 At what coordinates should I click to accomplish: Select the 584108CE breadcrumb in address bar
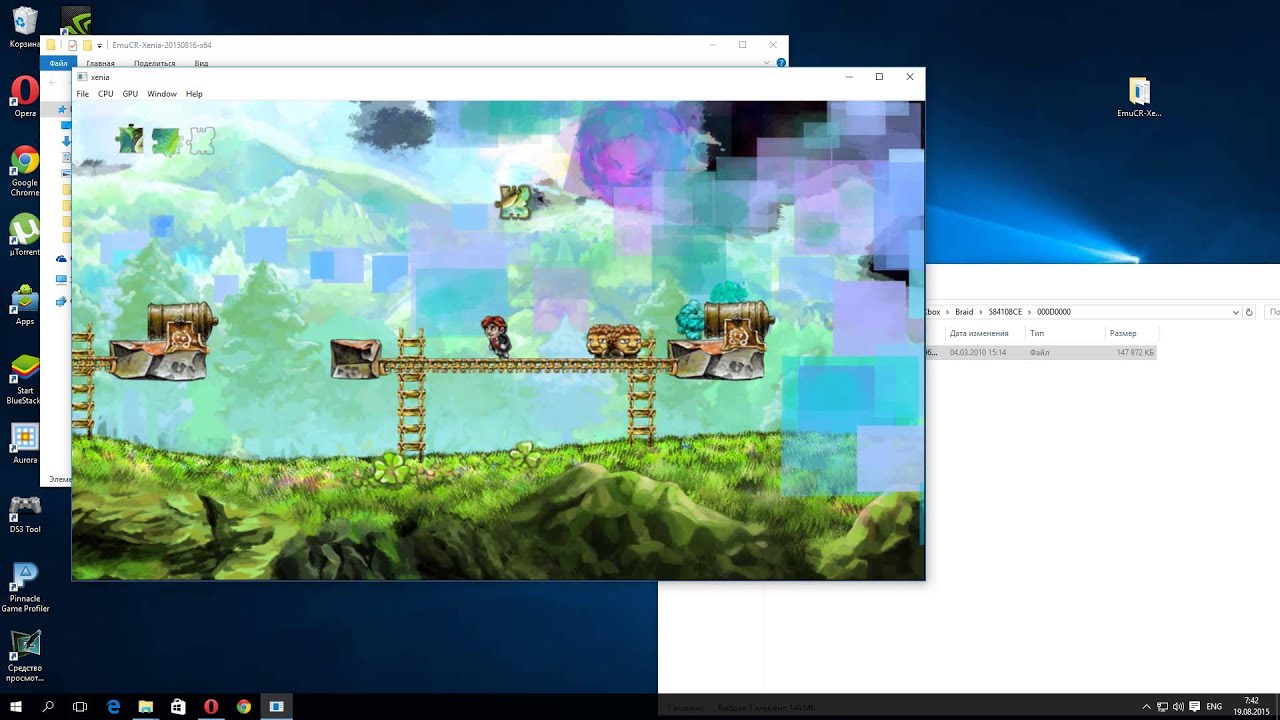point(1005,312)
